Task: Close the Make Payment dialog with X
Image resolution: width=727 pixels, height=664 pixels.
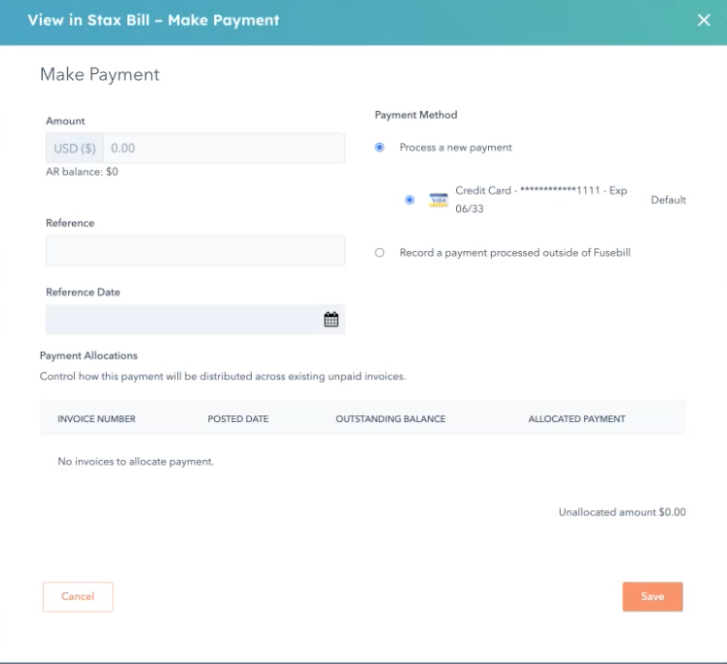Action: (703, 20)
